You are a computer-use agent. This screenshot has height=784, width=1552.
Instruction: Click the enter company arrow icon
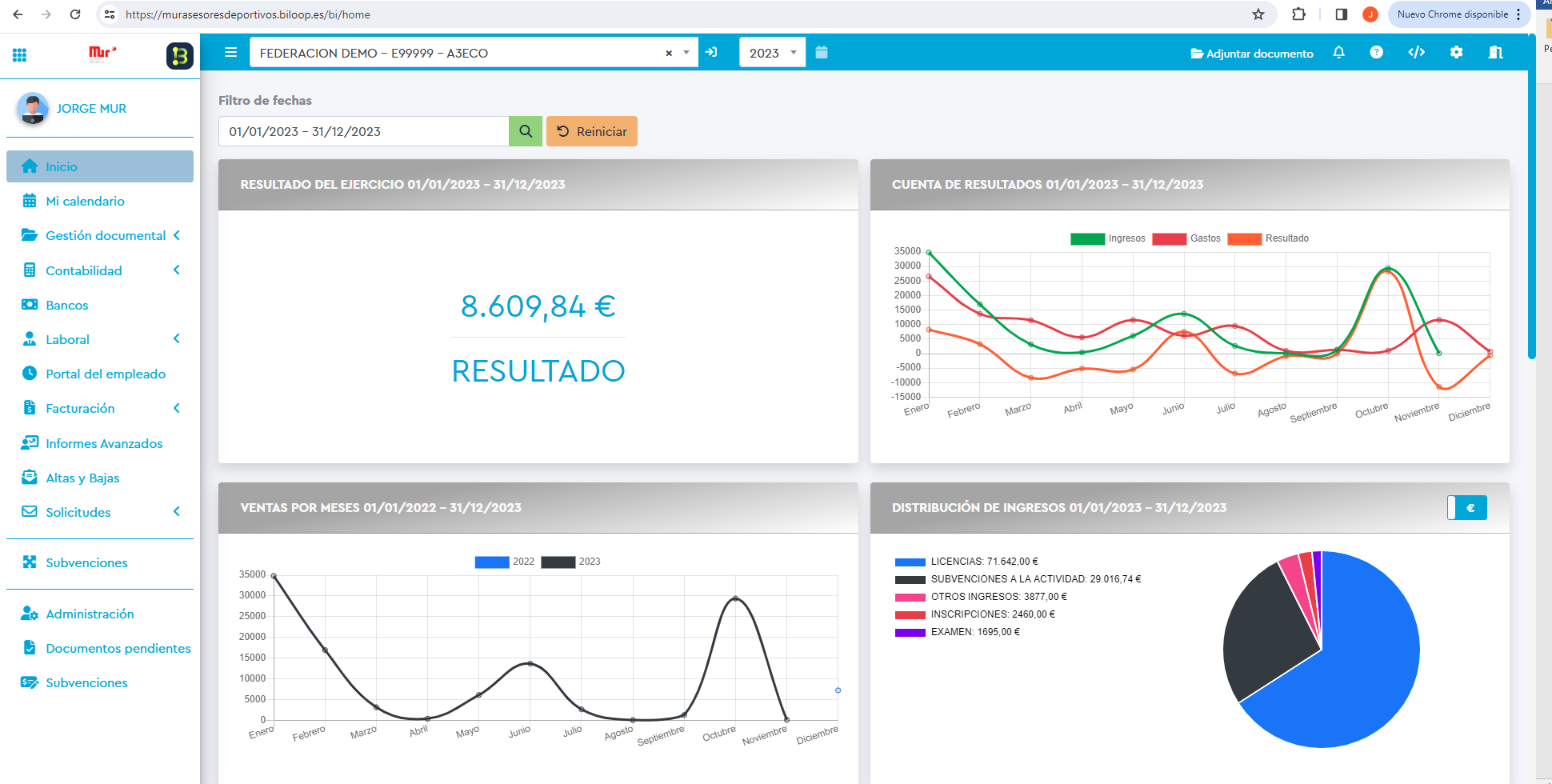[x=711, y=53]
